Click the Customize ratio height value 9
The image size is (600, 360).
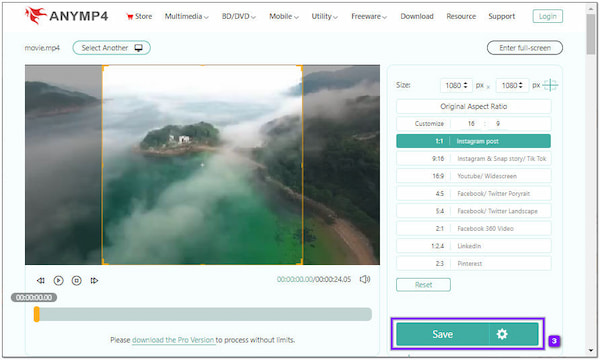tap(498, 124)
